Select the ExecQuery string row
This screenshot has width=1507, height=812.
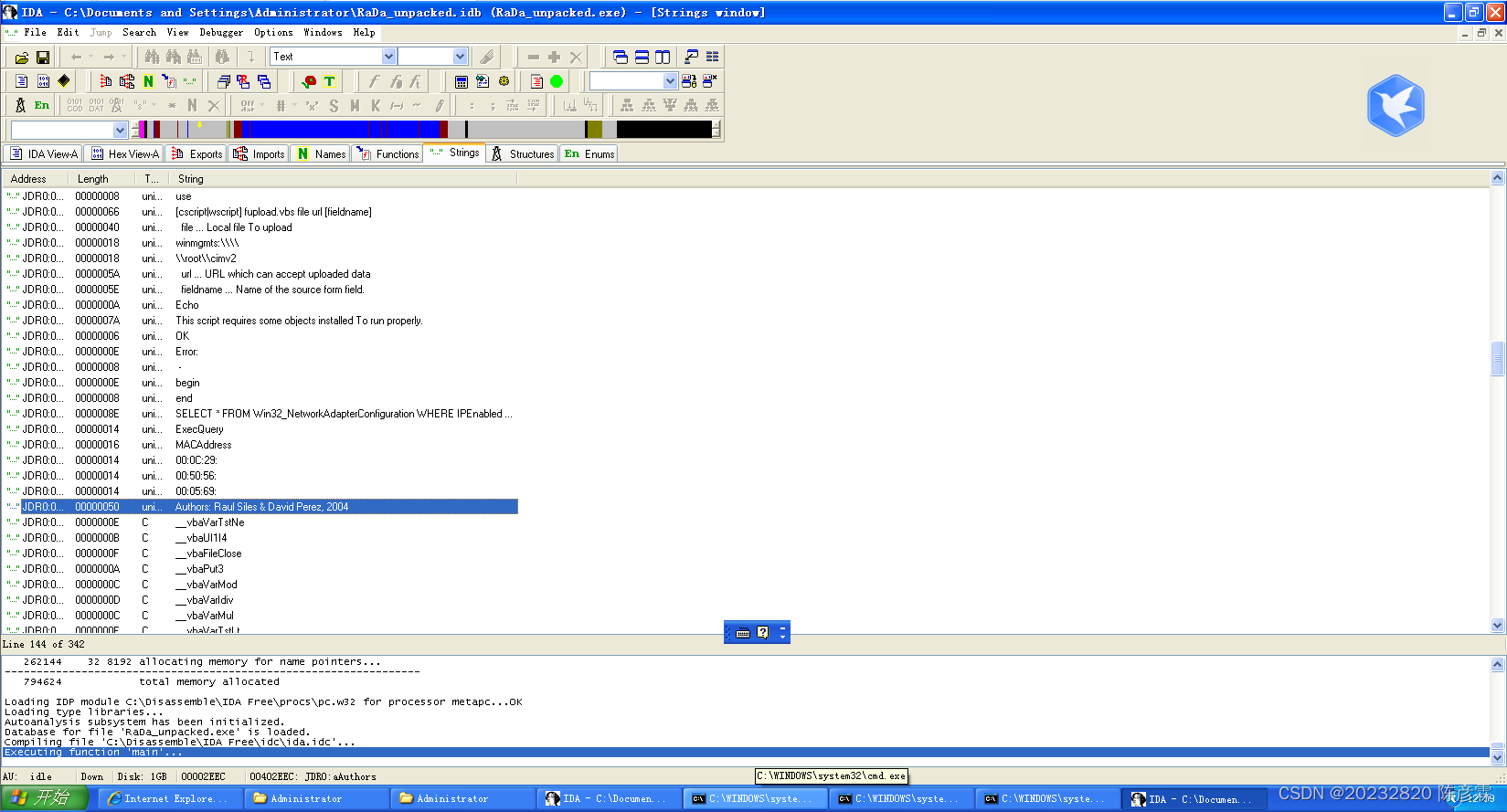pos(260,429)
